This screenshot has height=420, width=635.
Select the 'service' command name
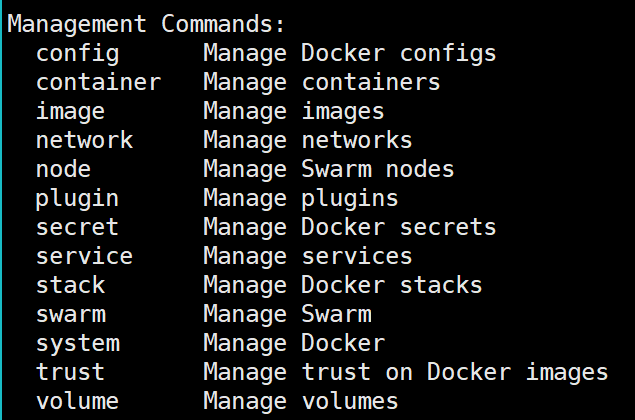click(x=84, y=256)
